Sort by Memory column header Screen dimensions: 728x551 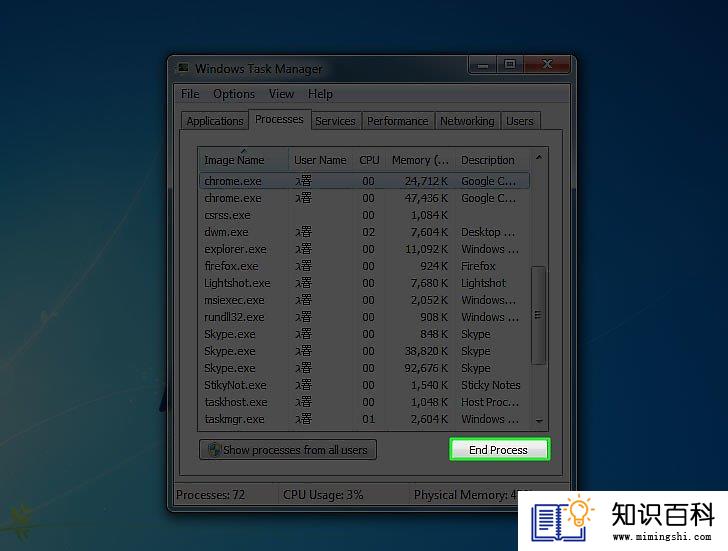click(420, 160)
